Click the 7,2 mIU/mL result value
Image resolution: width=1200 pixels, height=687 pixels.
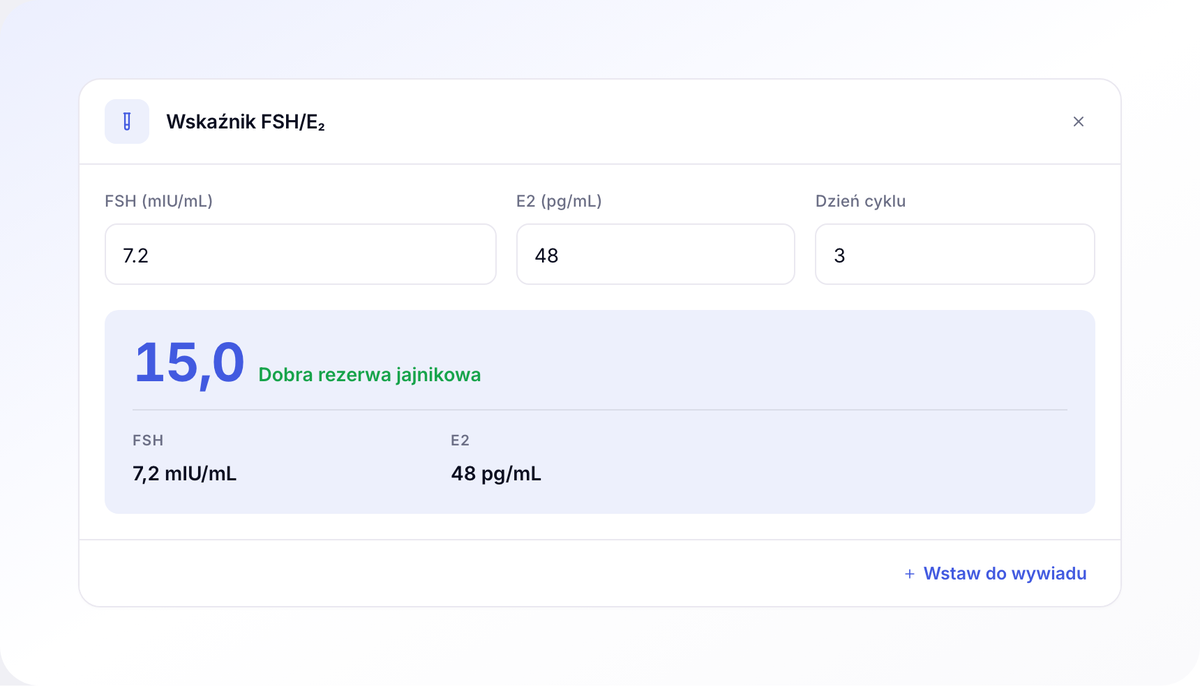point(185,474)
